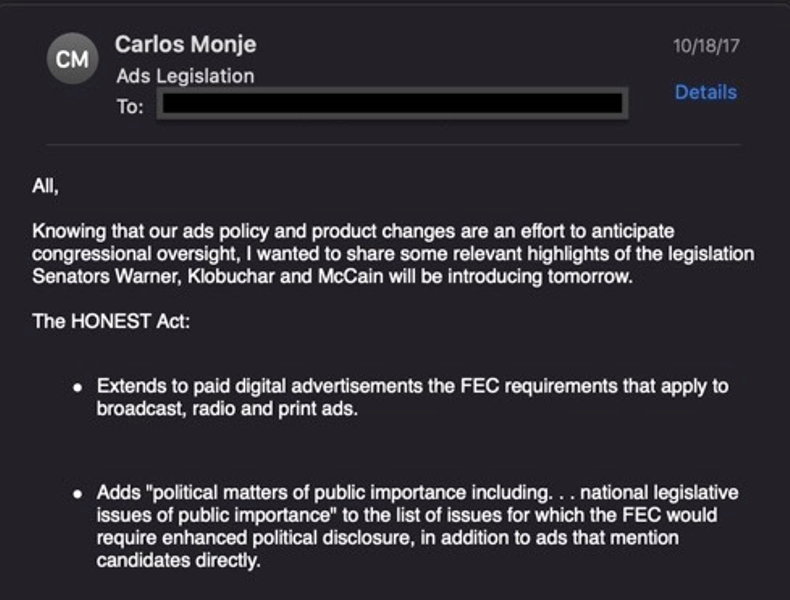Click the CM sender avatar circle

tap(72, 60)
